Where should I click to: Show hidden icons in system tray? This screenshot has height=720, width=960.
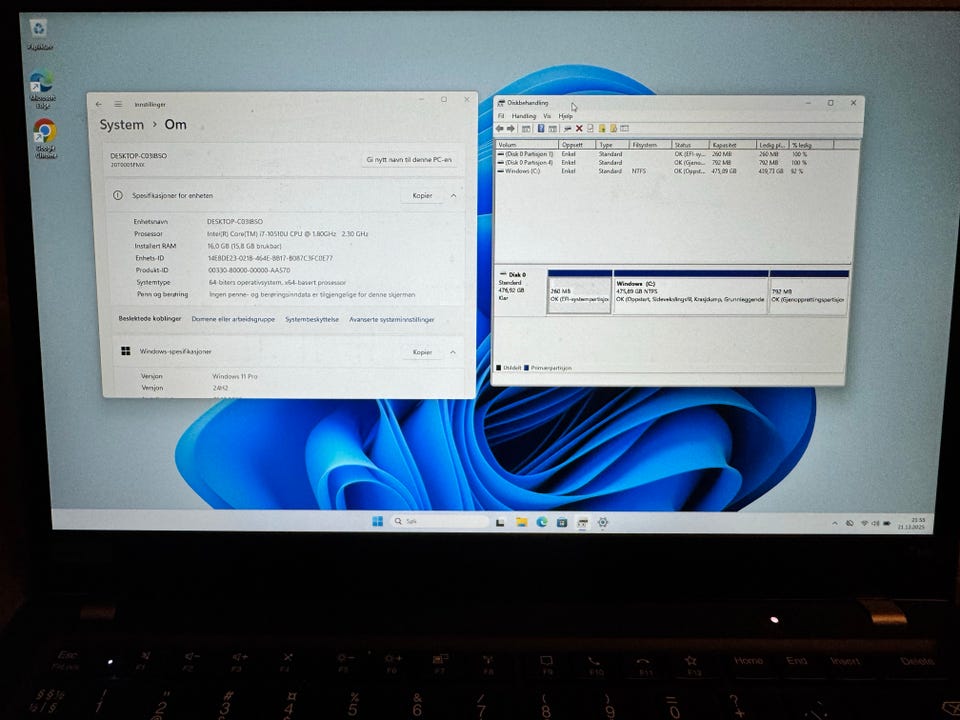[836, 523]
